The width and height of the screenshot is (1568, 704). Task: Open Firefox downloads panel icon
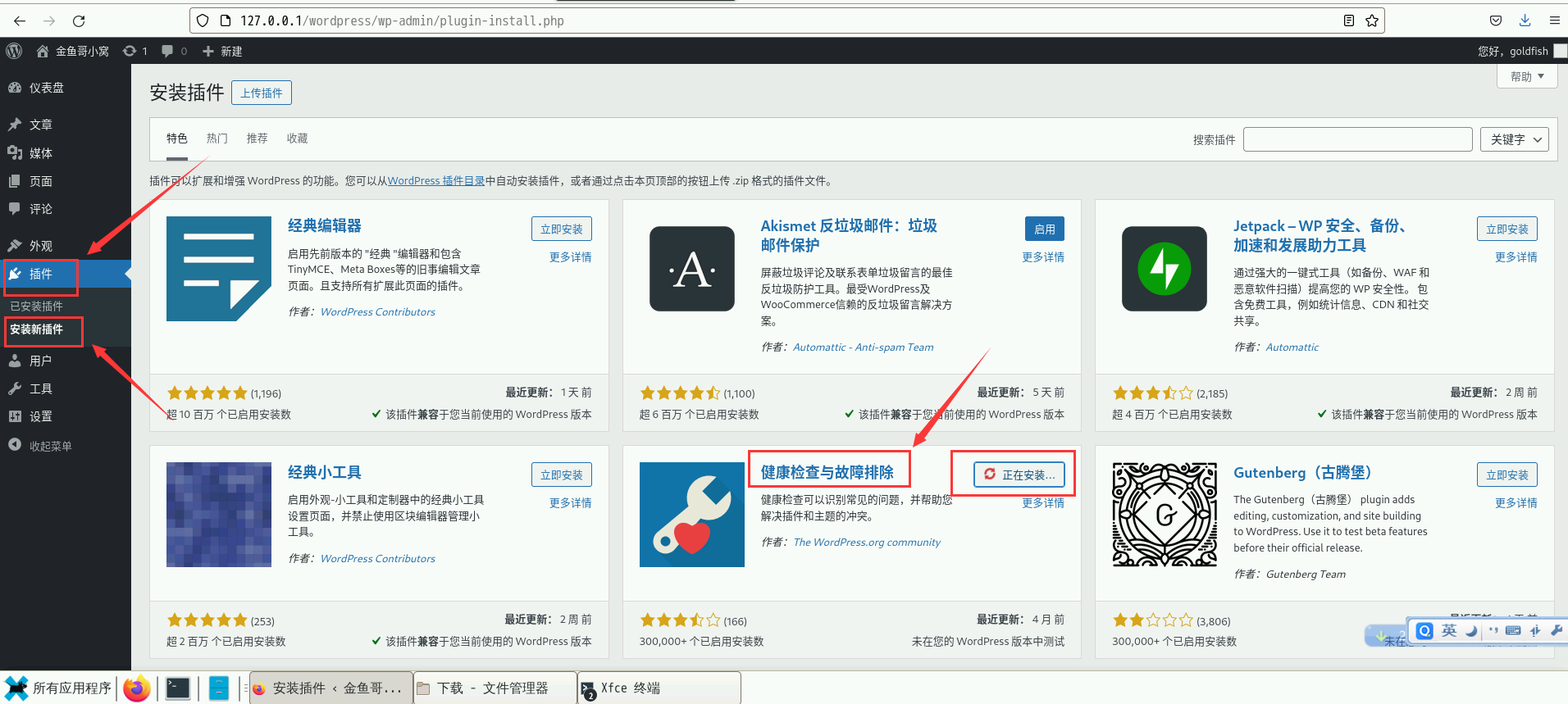pyautogui.click(x=1525, y=20)
